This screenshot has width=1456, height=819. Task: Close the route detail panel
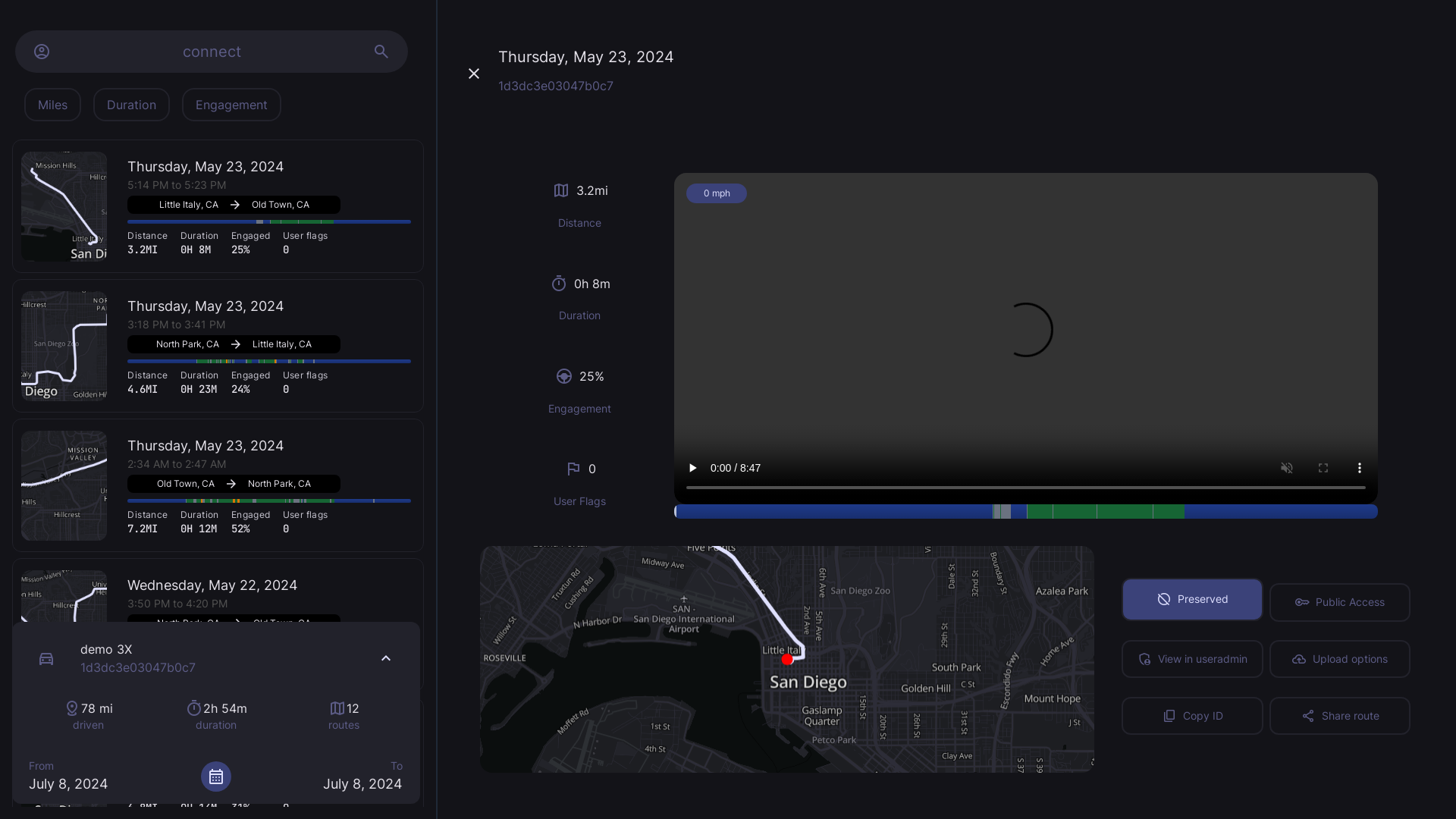[474, 74]
